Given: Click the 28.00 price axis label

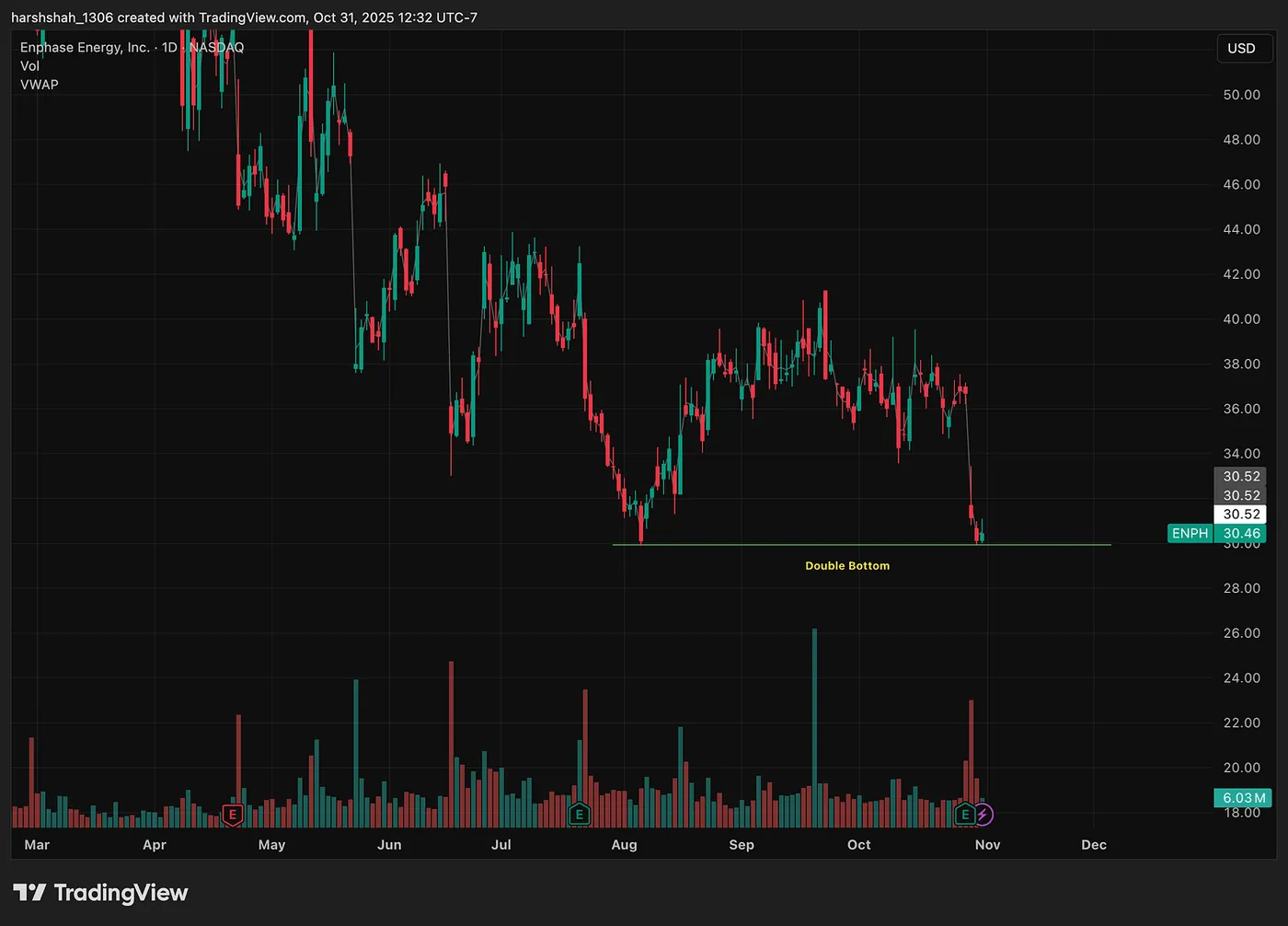Looking at the screenshot, I should [x=1241, y=587].
